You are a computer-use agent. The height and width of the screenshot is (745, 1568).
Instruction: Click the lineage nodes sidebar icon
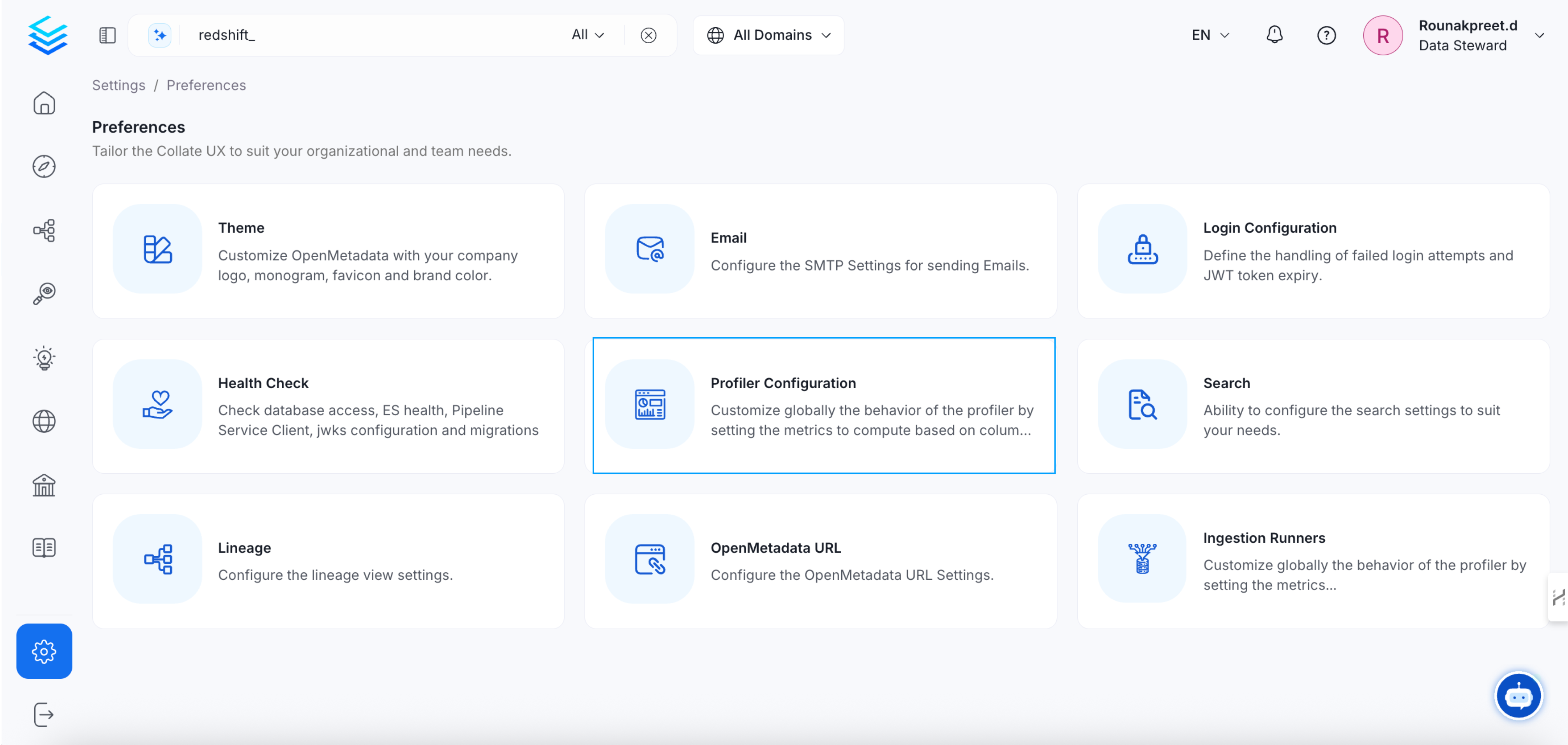pyautogui.click(x=44, y=230)
